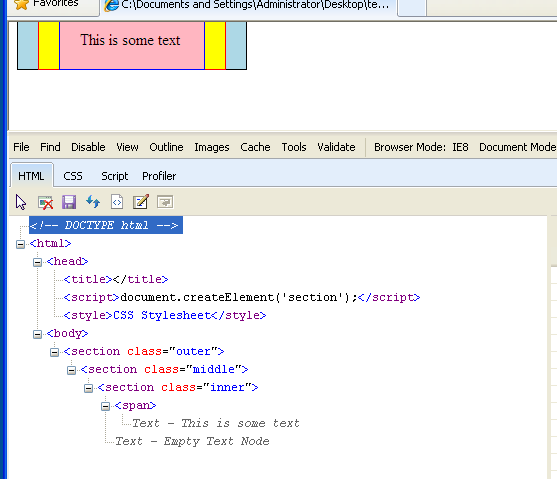
Task: Activate the select element by click arrow
Action: coord(21,202)
